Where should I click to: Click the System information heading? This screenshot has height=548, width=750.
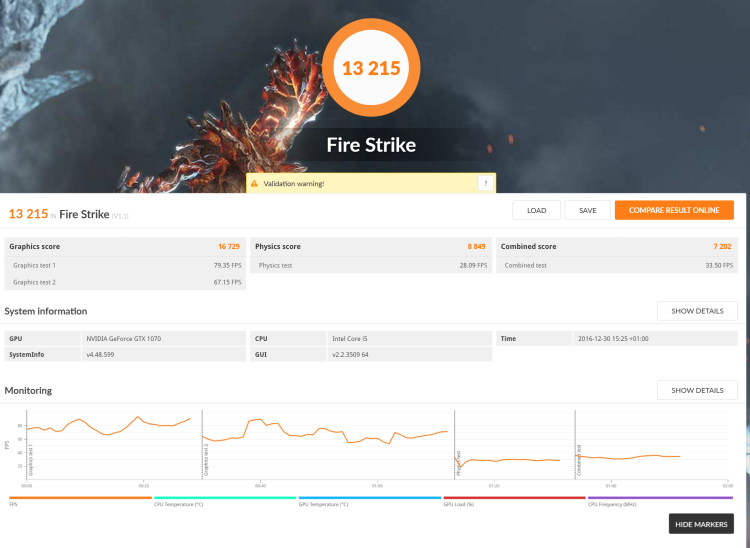[x=46, y=311]
